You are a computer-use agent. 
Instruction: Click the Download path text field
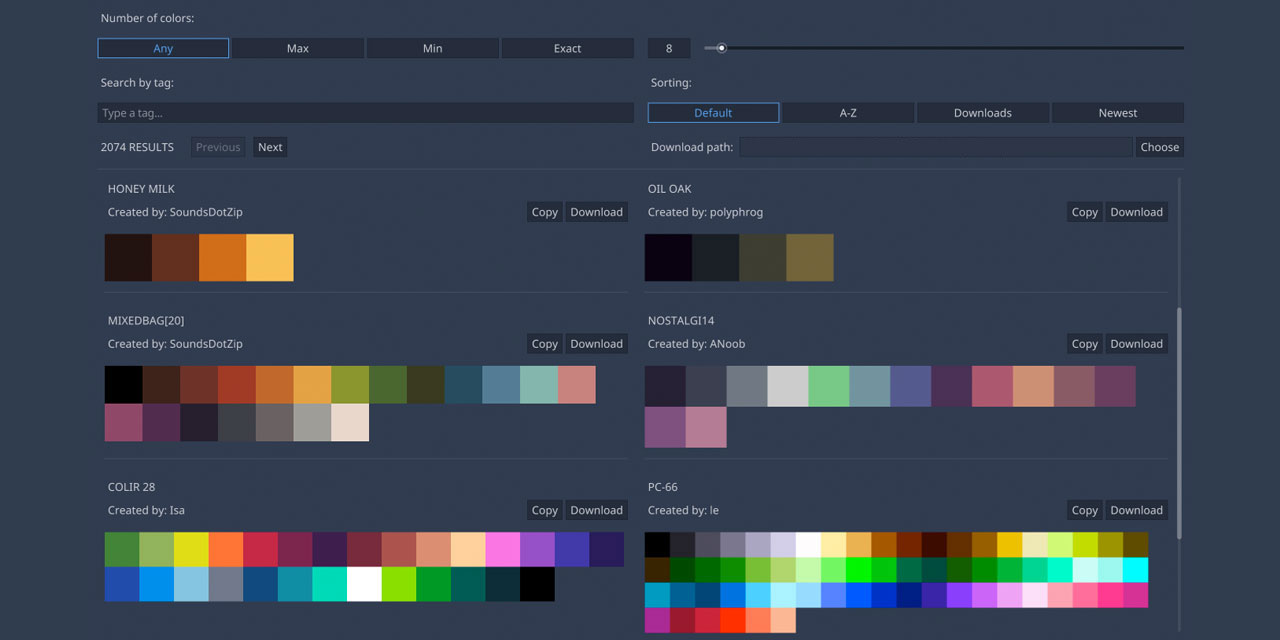[936, 147]
